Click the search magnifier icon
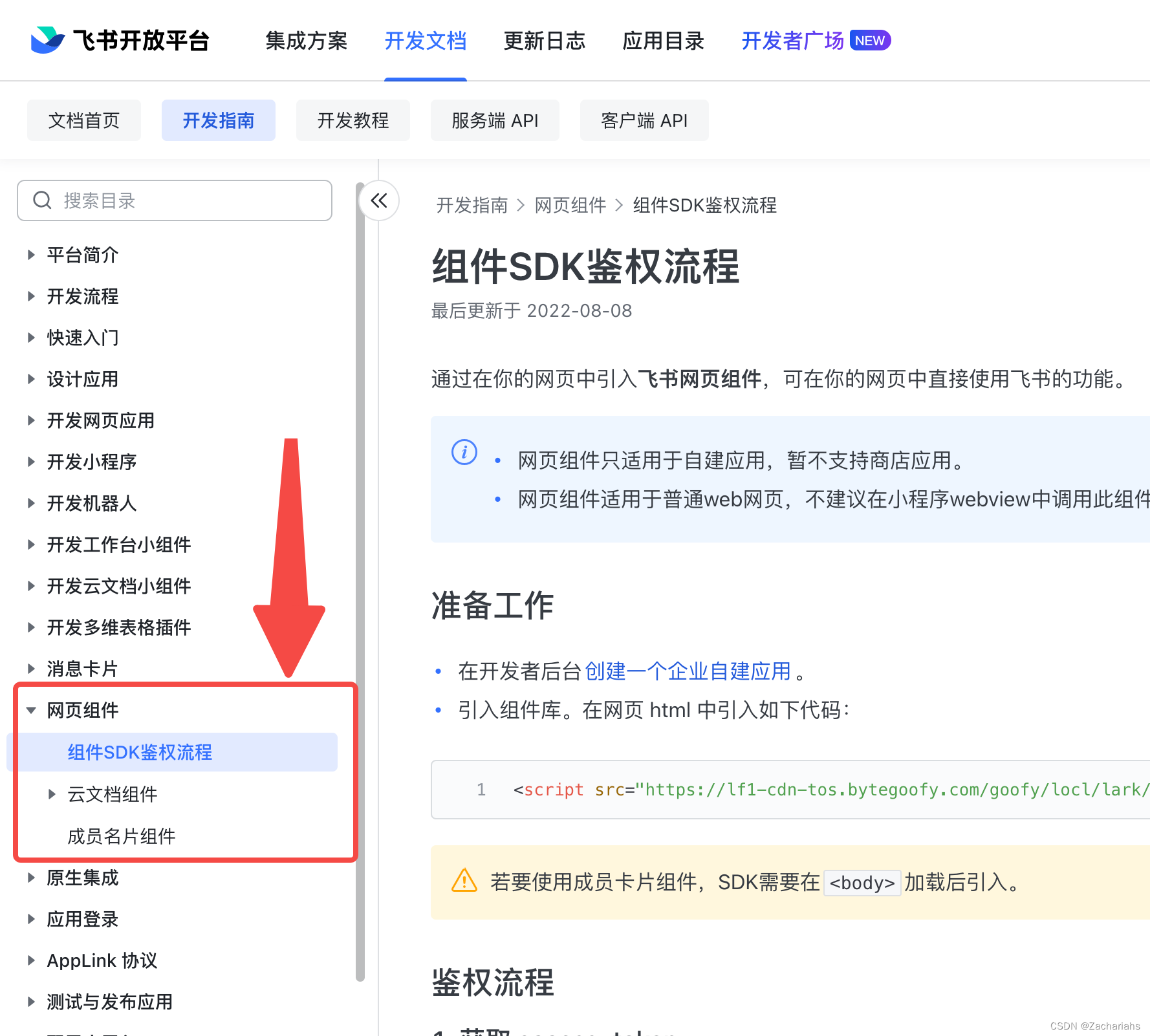 click(x=42, y=200)
